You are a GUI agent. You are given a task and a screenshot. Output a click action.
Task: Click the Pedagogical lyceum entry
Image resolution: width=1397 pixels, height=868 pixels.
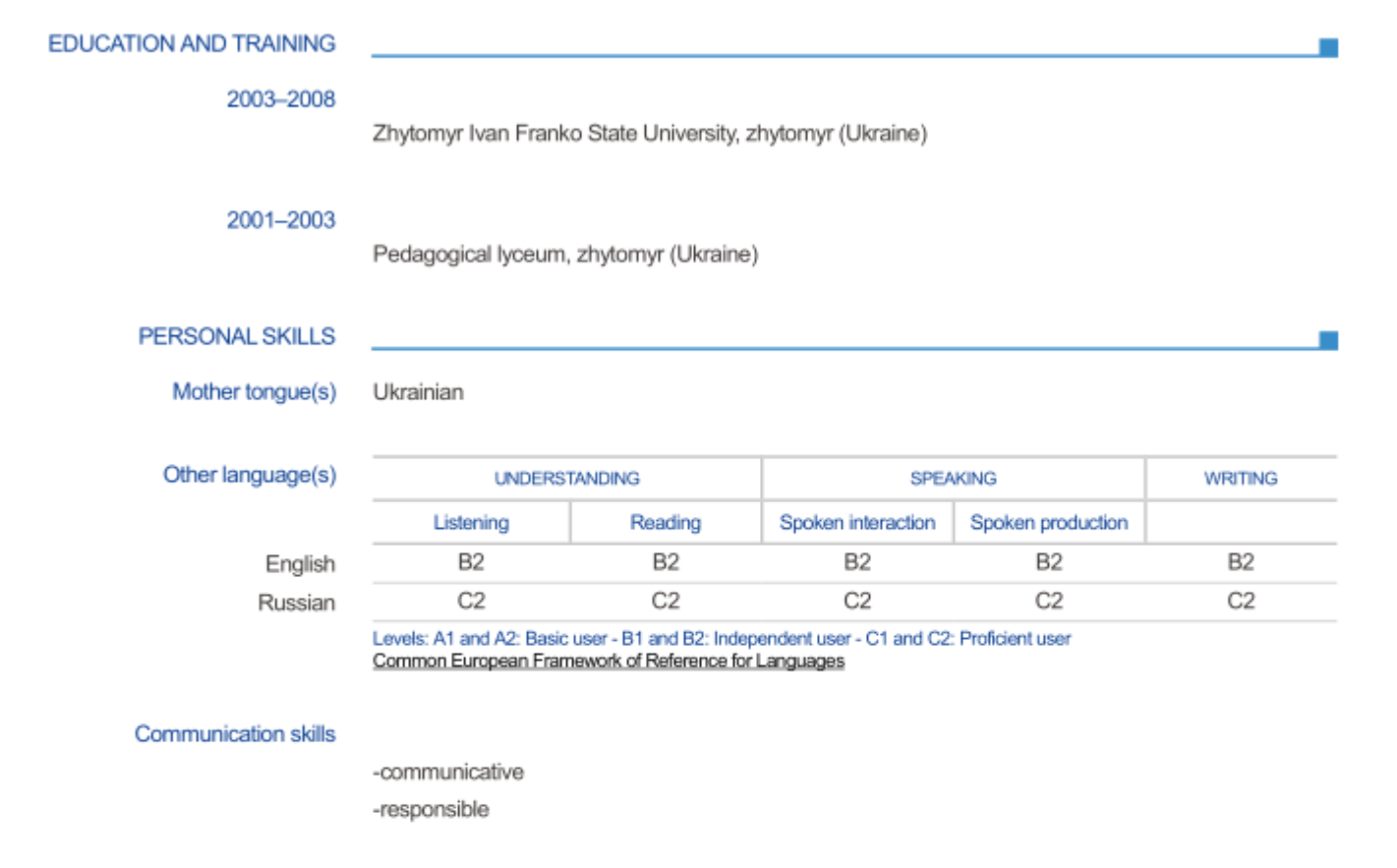(x=564, y=255)
